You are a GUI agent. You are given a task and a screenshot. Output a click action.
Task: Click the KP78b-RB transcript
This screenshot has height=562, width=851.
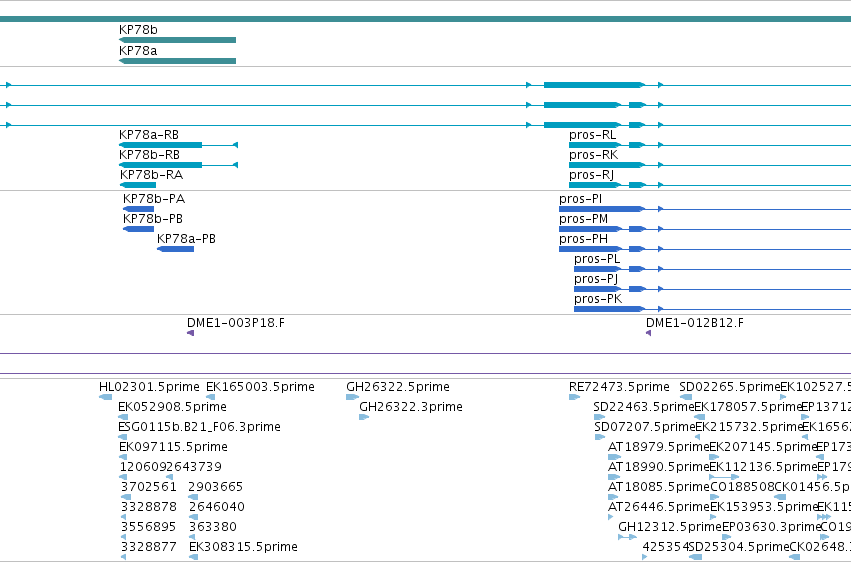coord(179,165)
